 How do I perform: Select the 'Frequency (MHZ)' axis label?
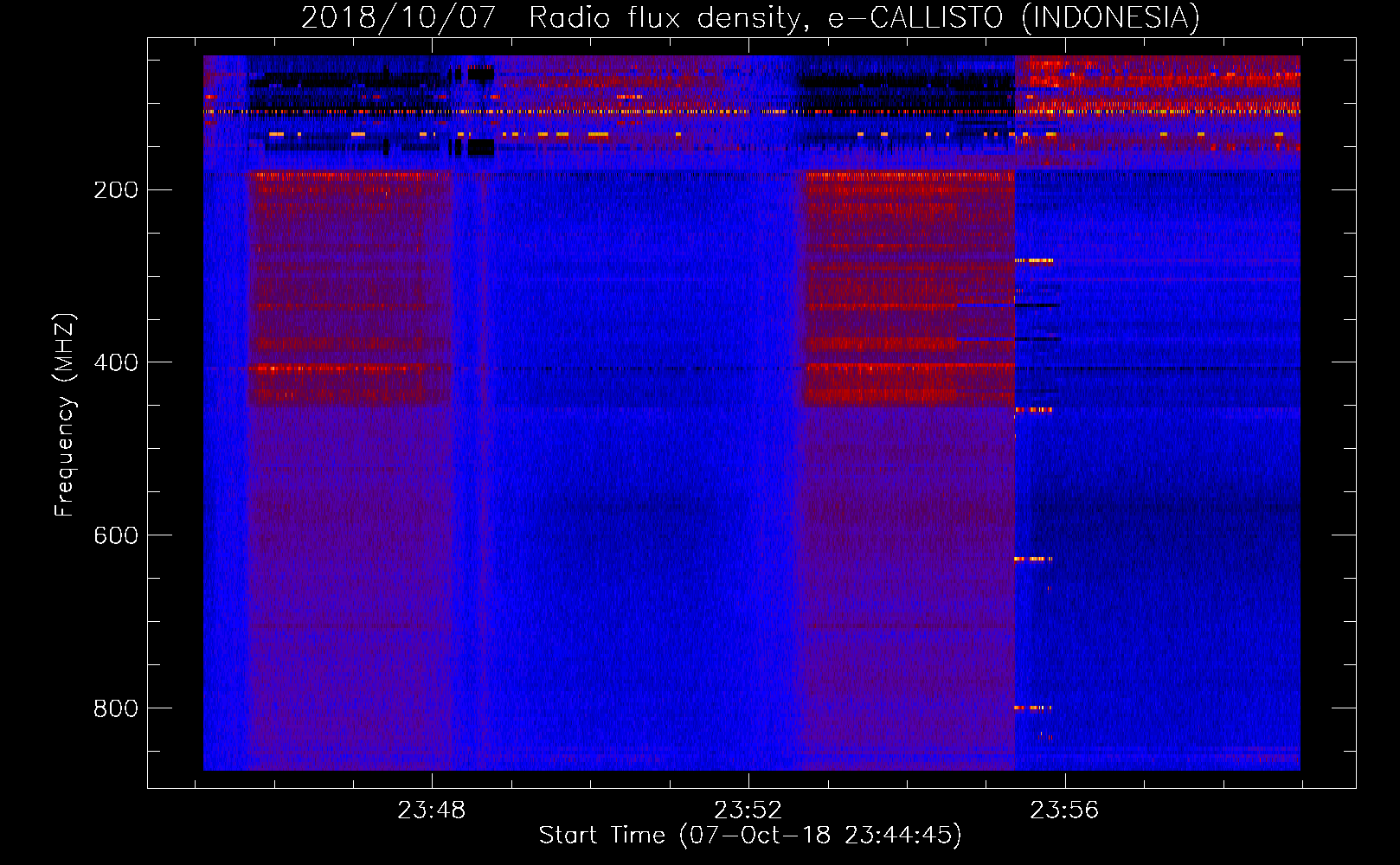(65, 415)
